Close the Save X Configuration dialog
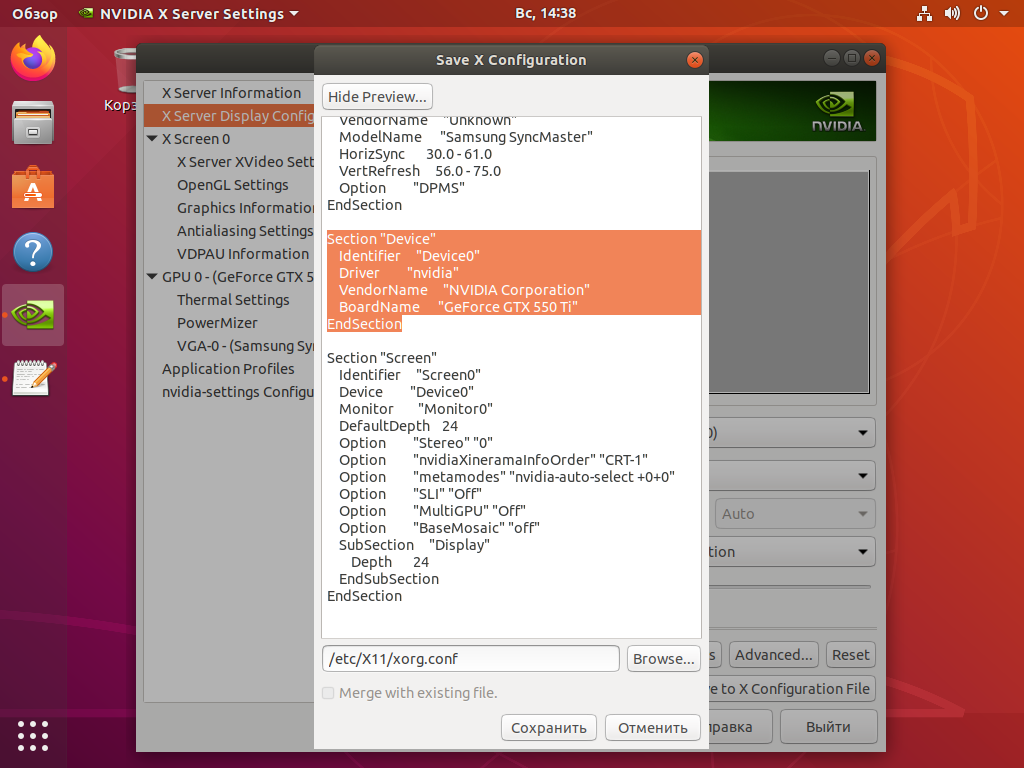Viewport: 1024px width, 768px height. [694, 60]
